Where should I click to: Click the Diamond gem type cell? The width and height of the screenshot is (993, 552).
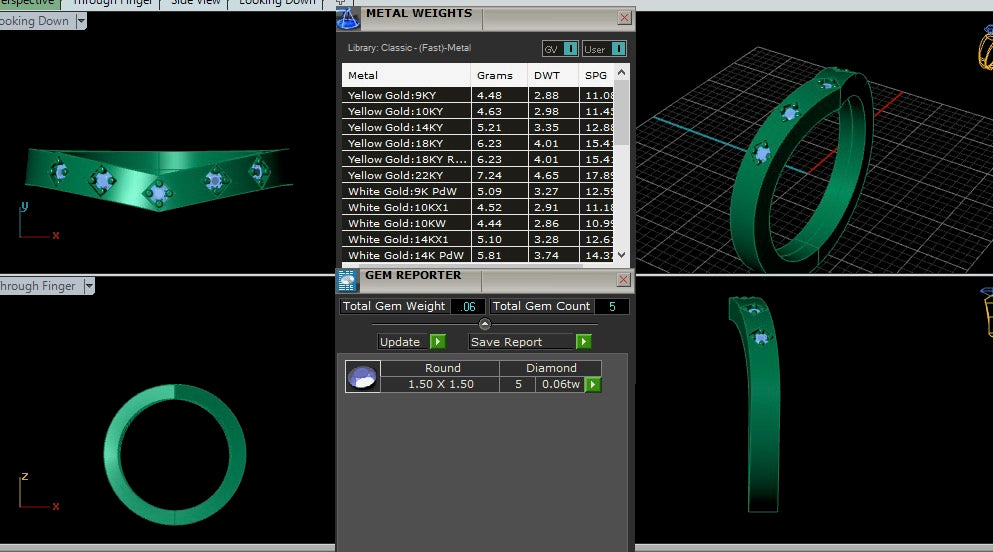[551, 368]
